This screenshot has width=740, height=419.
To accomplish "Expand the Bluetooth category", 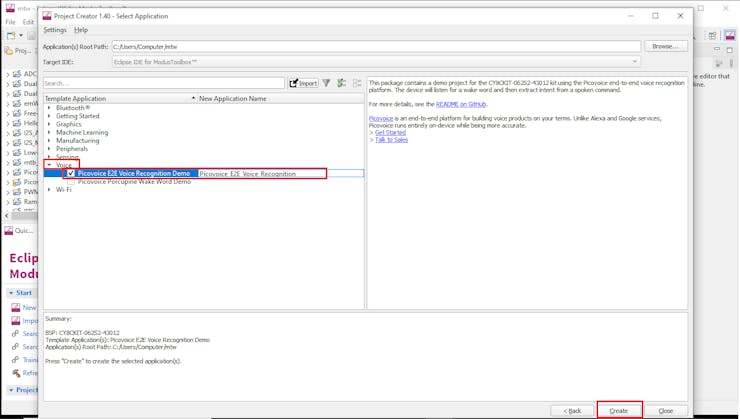I will click(x=49, y=108).
